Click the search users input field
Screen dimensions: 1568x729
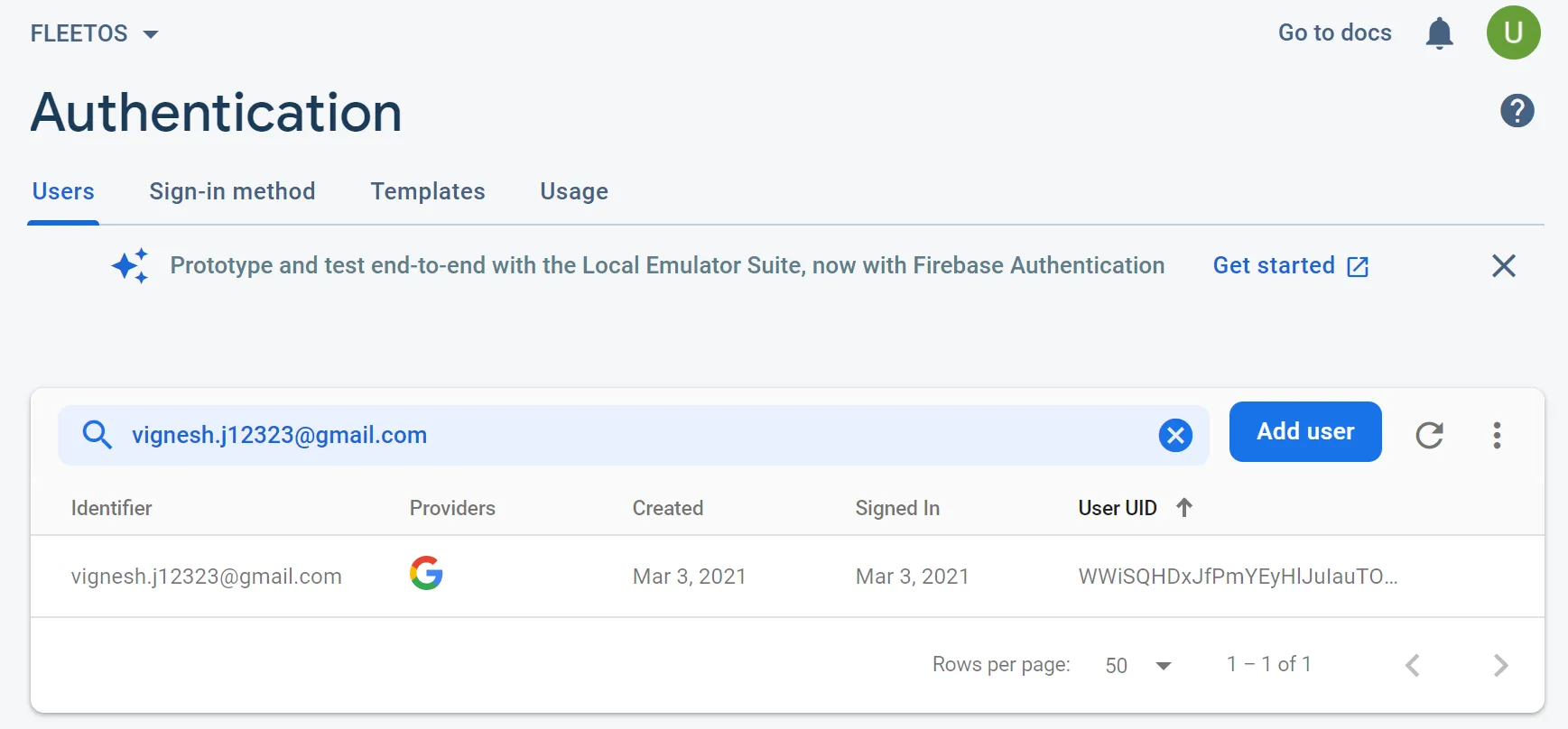pyautogui.click(x=632, y=435)
